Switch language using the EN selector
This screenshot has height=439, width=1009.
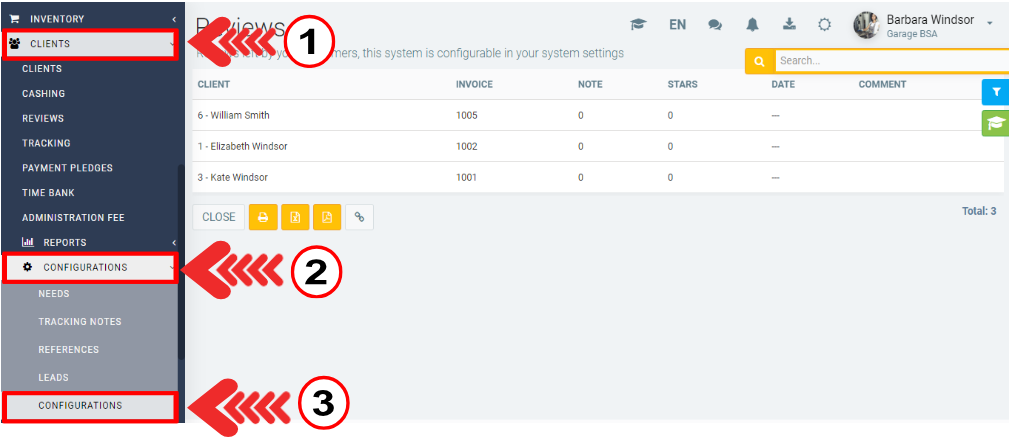[677, 24]
